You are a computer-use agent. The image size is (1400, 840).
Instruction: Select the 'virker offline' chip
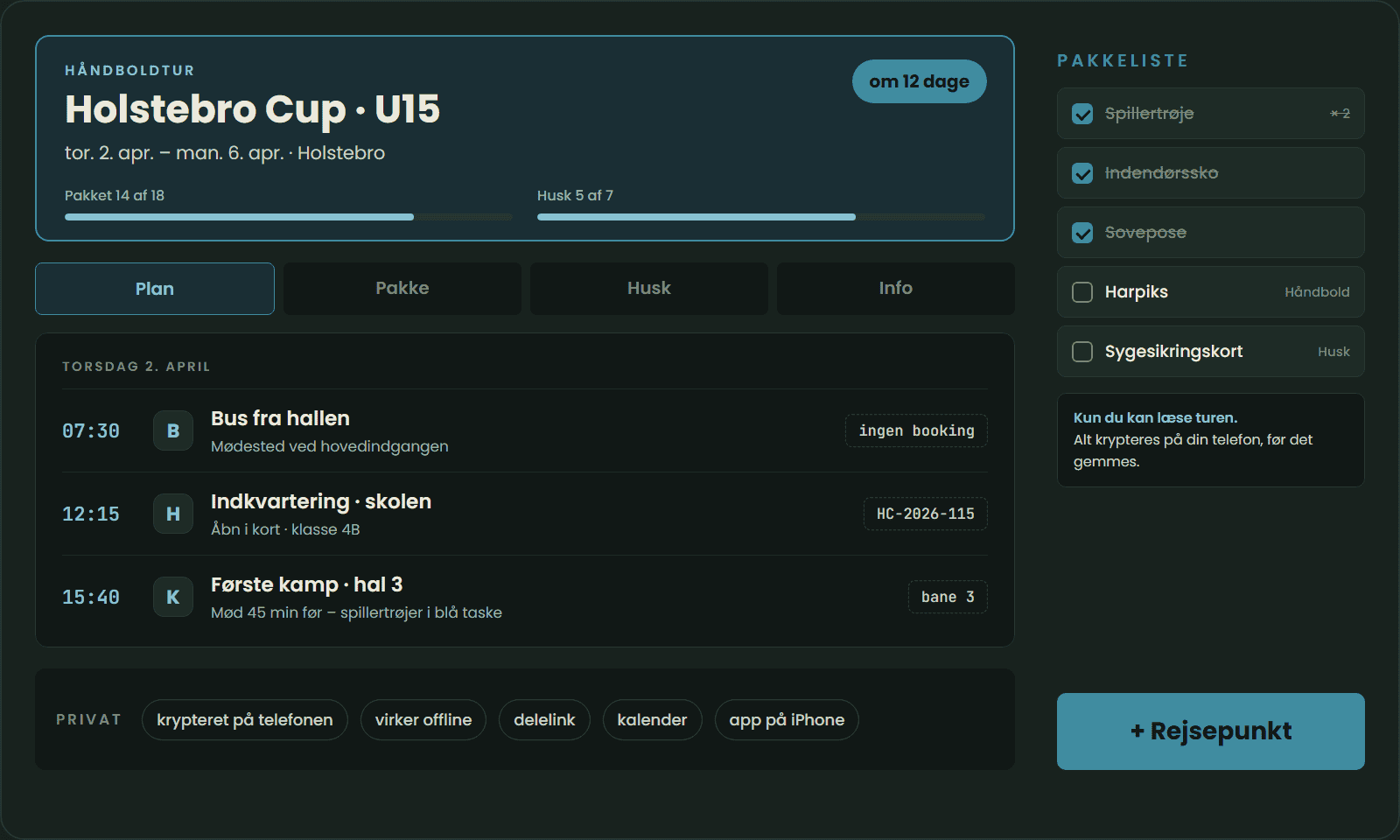click(x=423, y=719)
